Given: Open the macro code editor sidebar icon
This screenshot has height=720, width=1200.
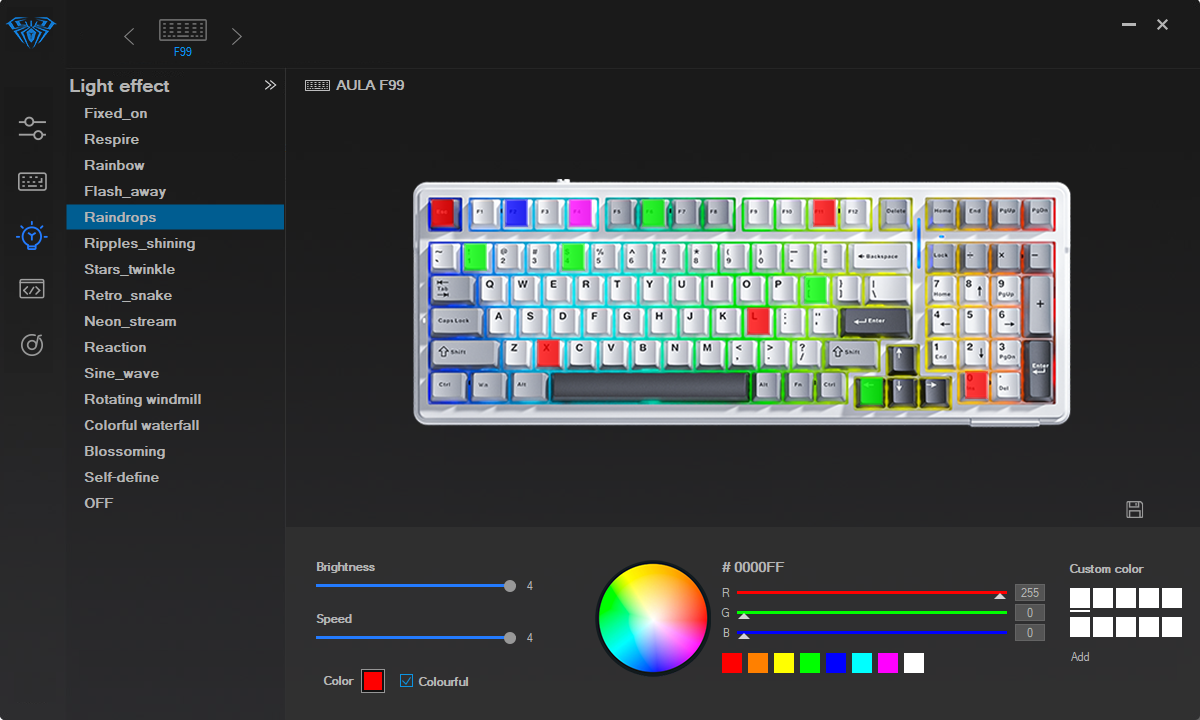Looking at the screenshot, I should click(x=32, y=290).
